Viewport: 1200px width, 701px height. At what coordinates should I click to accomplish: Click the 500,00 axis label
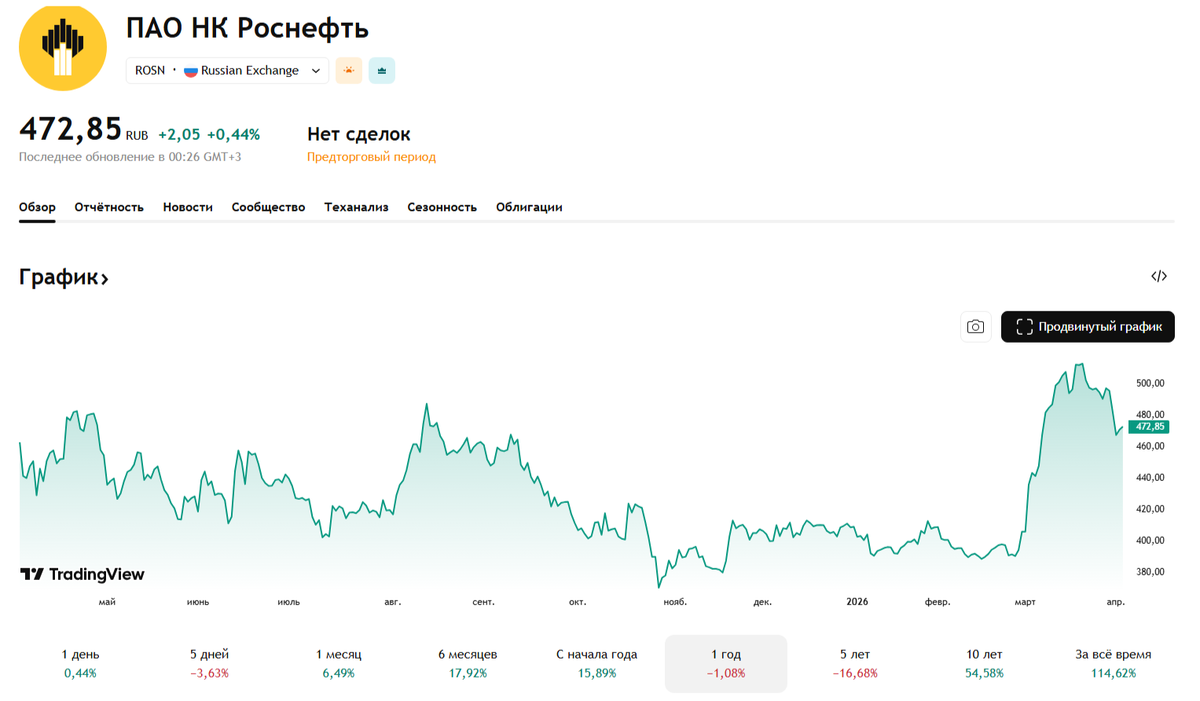[x=1150, y=383]
